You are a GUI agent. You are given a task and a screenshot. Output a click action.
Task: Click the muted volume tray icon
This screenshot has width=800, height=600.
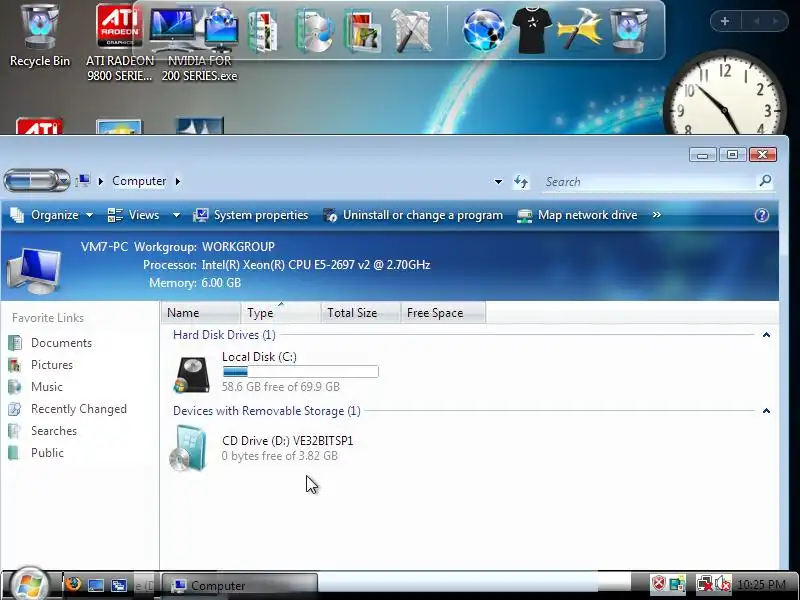pyautogui.click(x=723, y=584)
